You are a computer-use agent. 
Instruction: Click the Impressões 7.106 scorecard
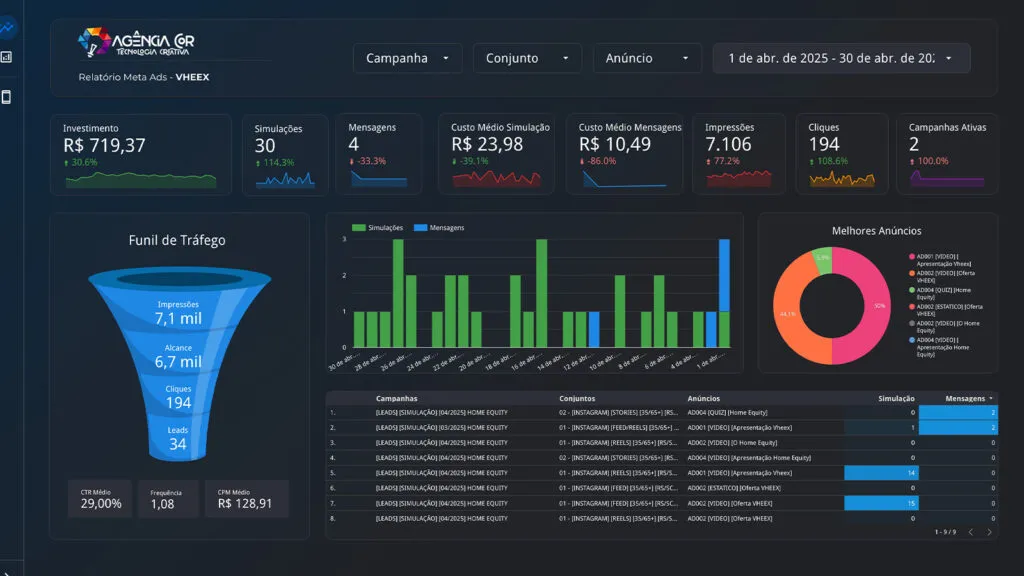tap(739, 154)
